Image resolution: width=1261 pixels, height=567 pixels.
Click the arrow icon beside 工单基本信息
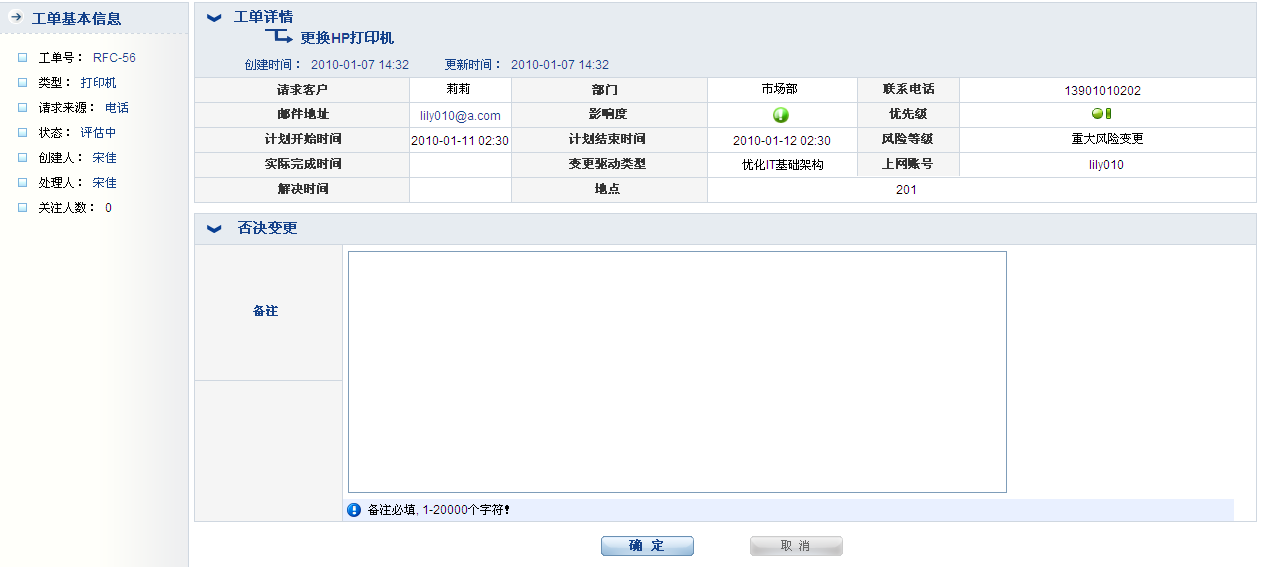(x=16, y=18)
